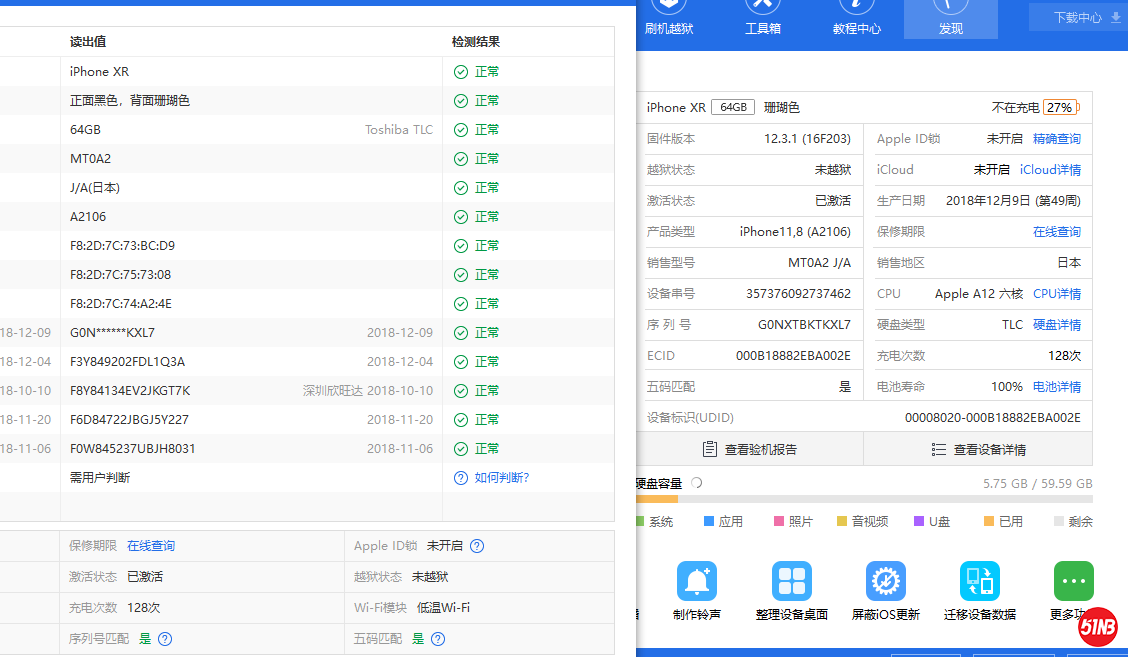The height and width of the screenshot is (657, 1128).
Task: Open the CPU详情 link
Action: (1056, 294)
